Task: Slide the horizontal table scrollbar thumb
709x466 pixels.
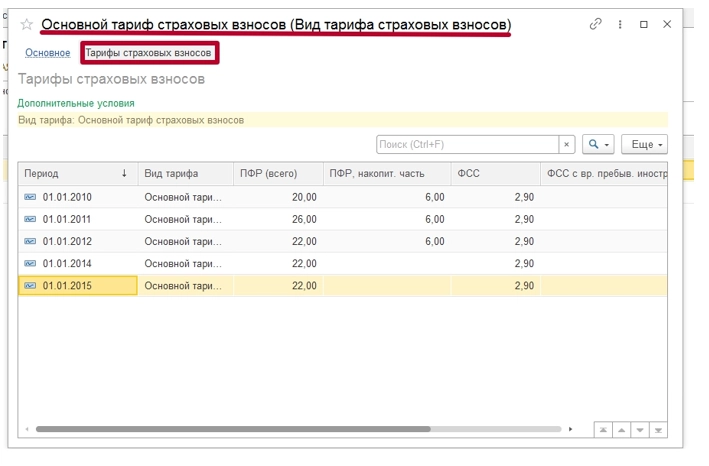Action: click(x=233, y=429)
